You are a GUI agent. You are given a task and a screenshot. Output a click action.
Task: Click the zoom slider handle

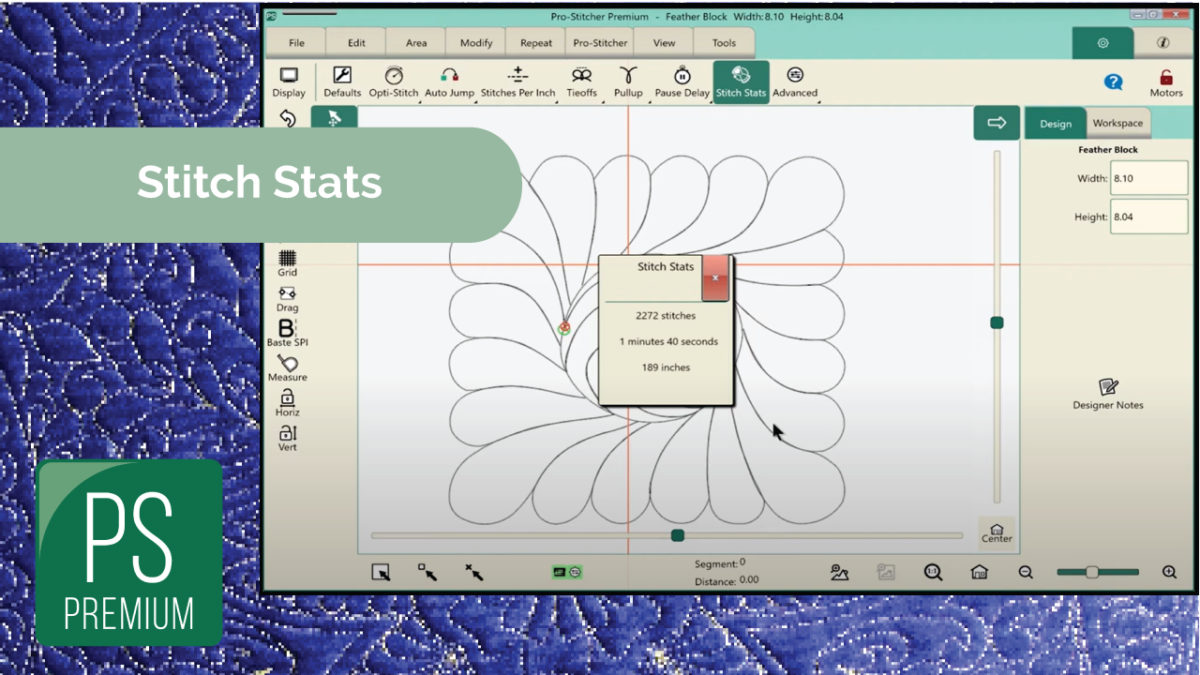1092,572
